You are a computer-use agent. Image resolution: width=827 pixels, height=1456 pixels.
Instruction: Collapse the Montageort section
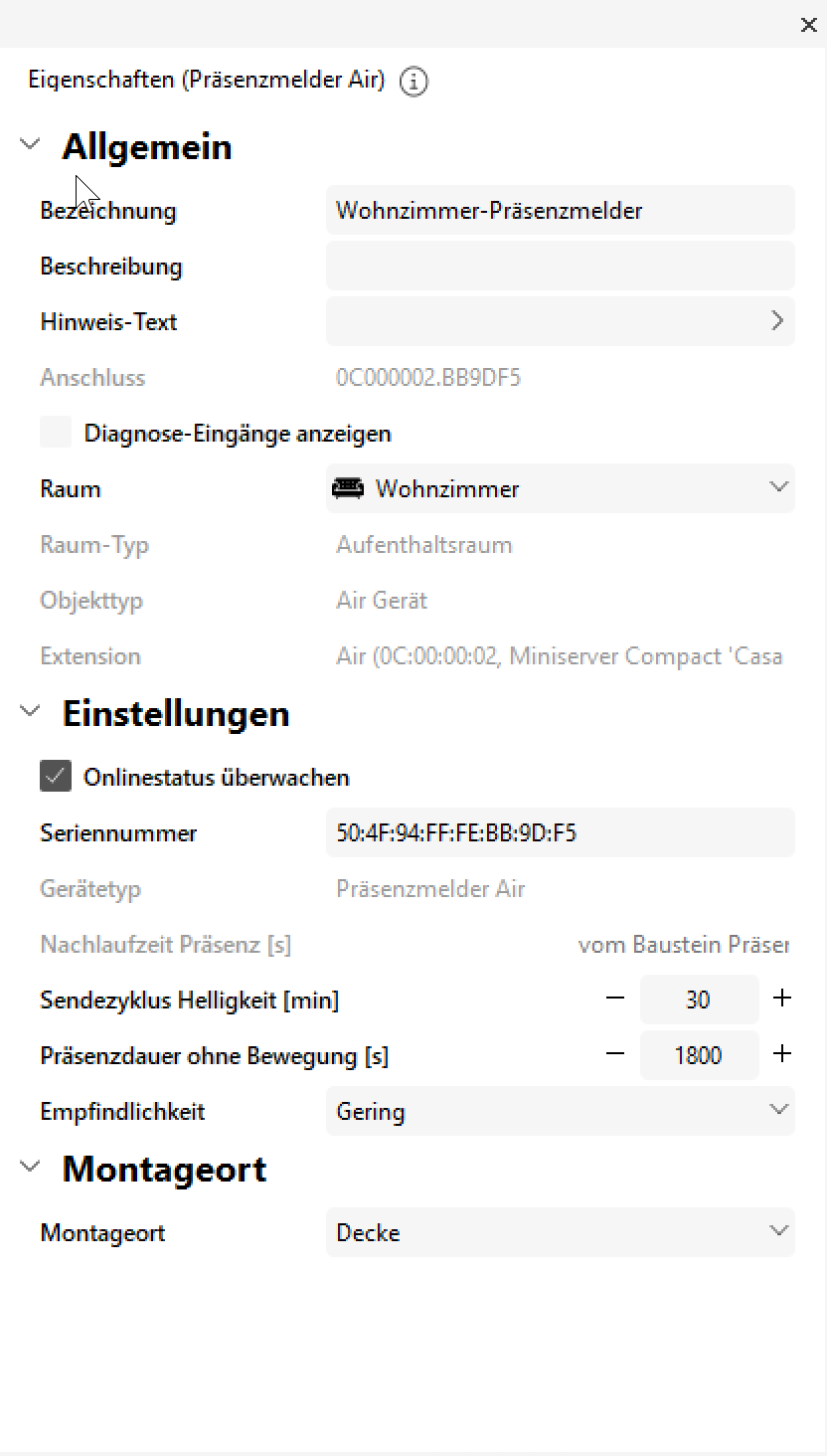31,1168
